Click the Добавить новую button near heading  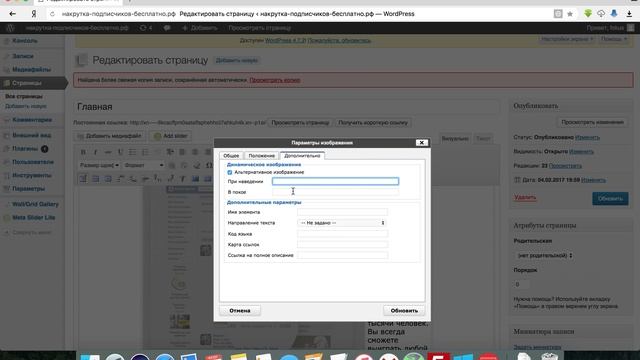[237, 60]
